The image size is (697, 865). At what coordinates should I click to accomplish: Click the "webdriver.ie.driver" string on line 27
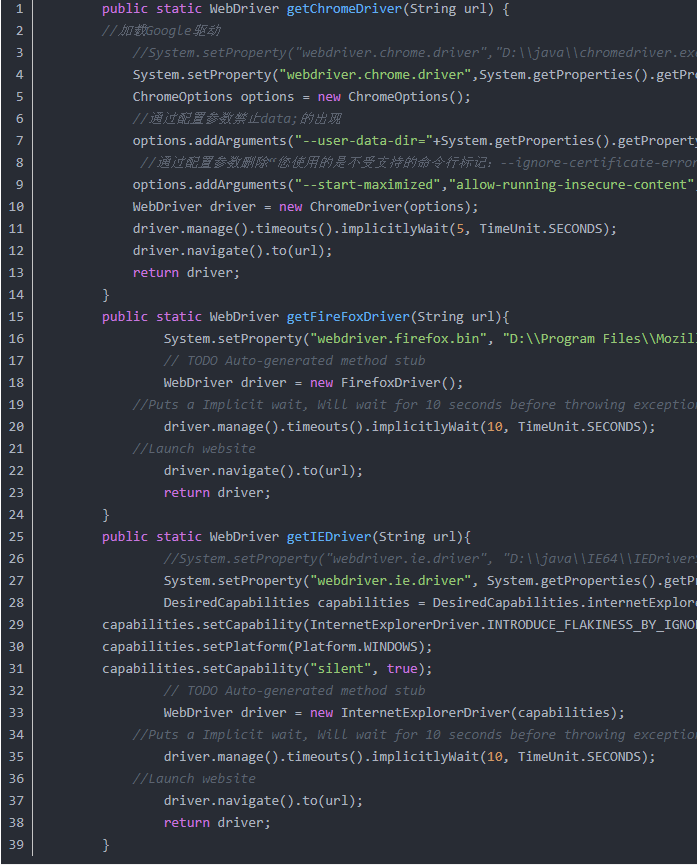coord(391,580)
